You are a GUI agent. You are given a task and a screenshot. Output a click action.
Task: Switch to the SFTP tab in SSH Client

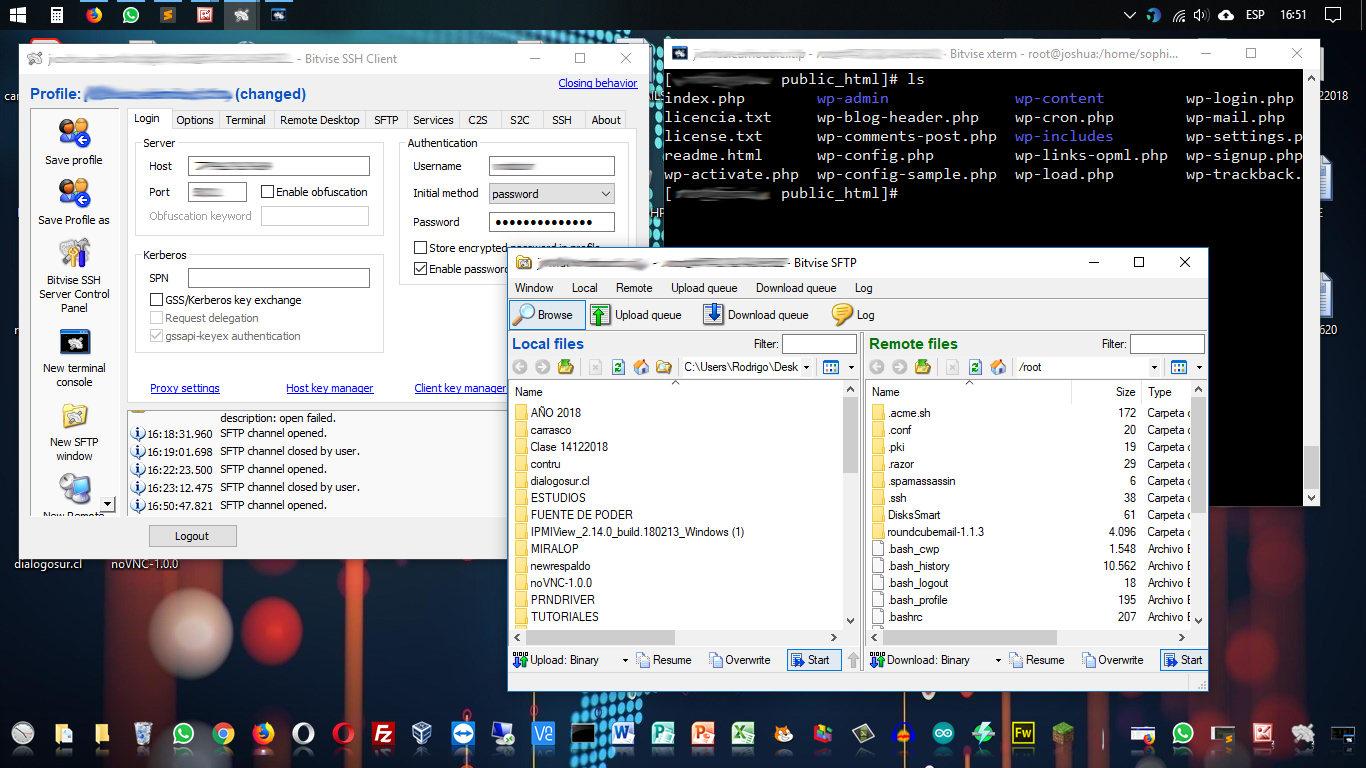[x=386, y=120]
